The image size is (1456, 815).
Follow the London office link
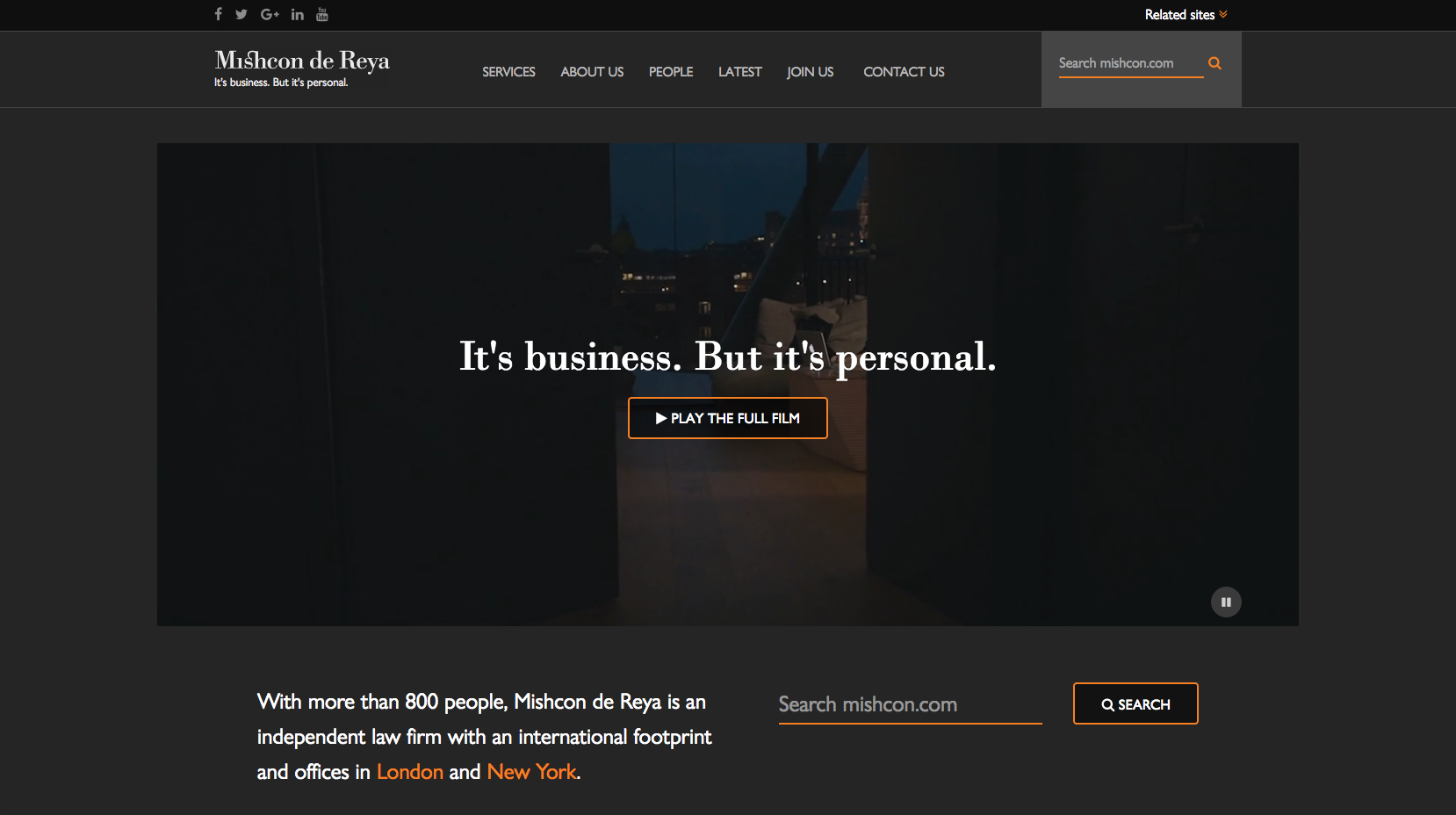point(410,772)
